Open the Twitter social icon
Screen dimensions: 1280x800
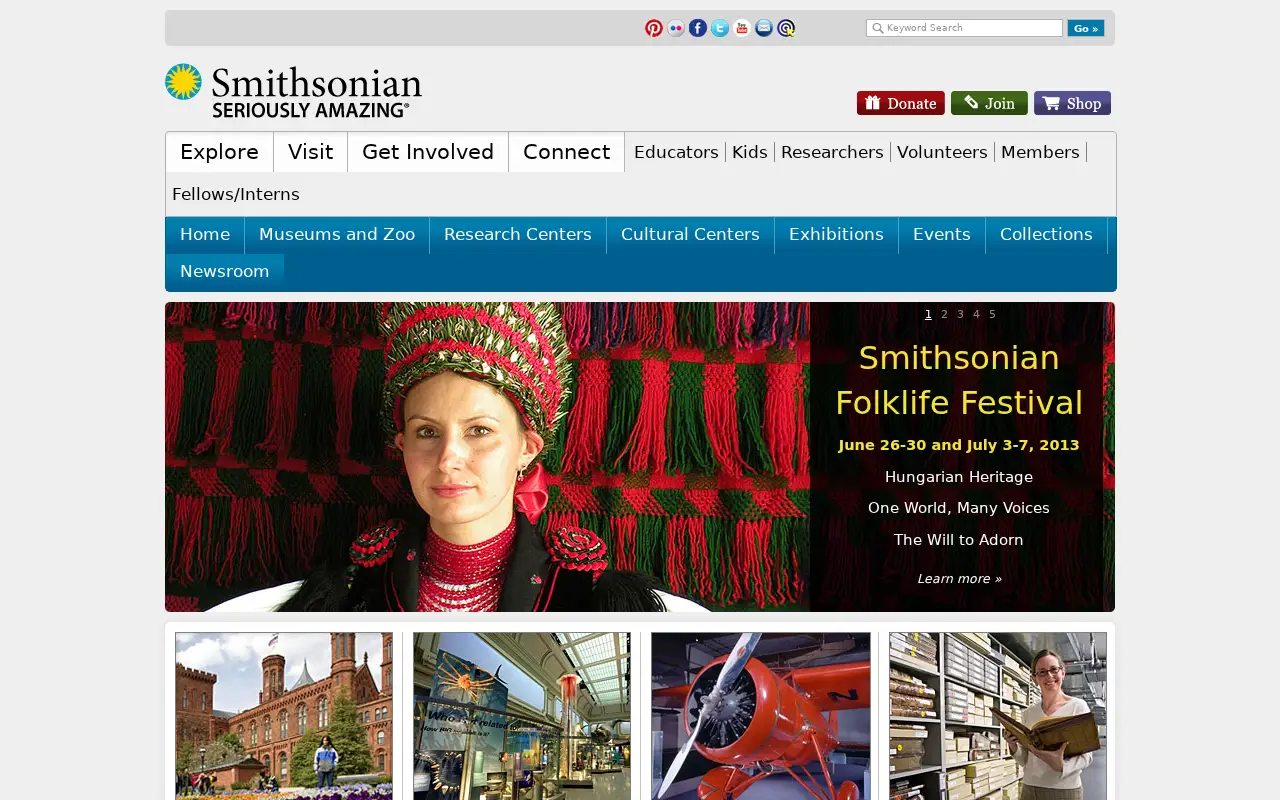click(720, 28)
